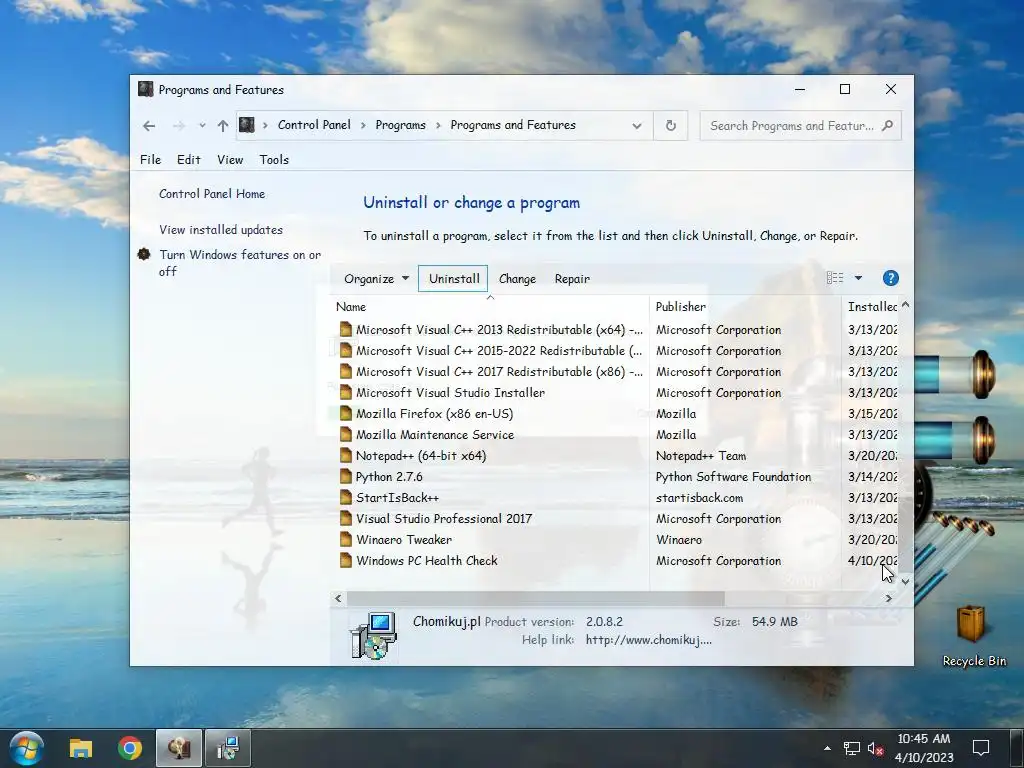Open the Windows Start button
This screenshot has height=768, width=1024.
pos(27,748)
